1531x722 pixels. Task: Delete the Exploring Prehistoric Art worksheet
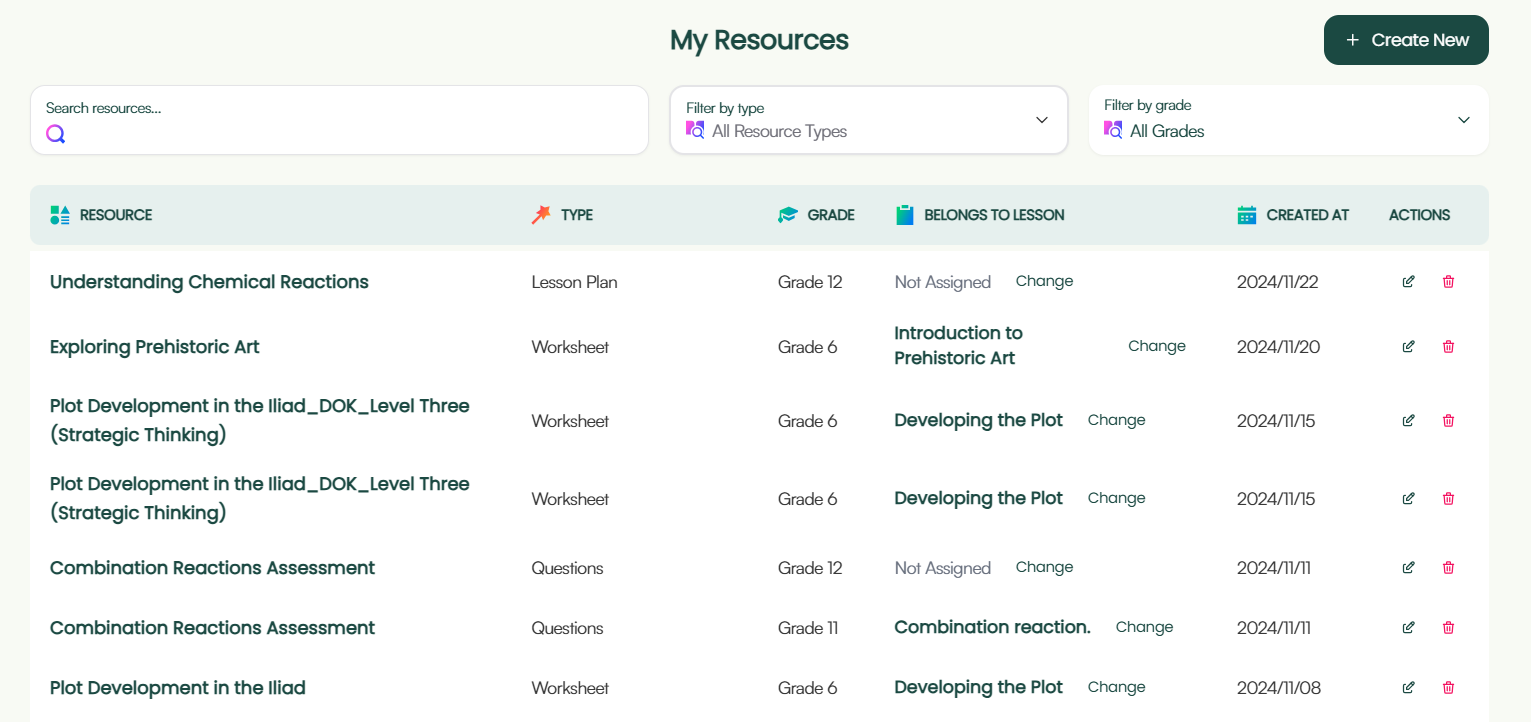click(x=1448, y=347)
